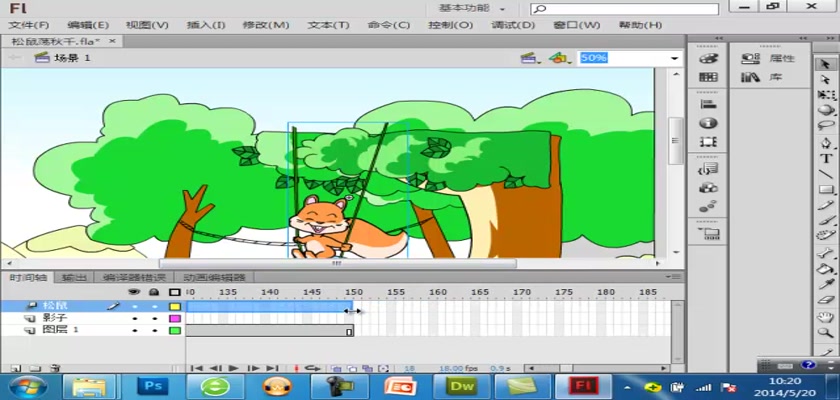840x400 pixels.
Task: Toggle visibility dot of 松鼠 layer
Action: point(135,306)
